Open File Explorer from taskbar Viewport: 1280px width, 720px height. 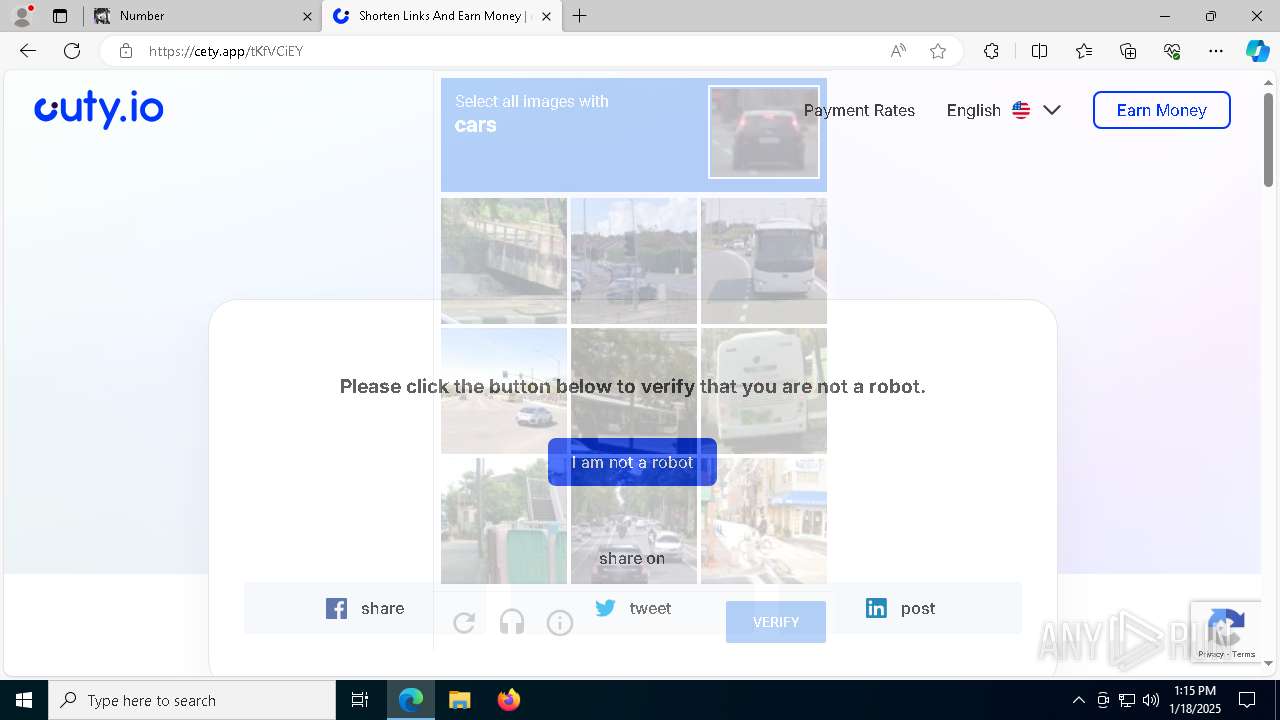[460, 700]
